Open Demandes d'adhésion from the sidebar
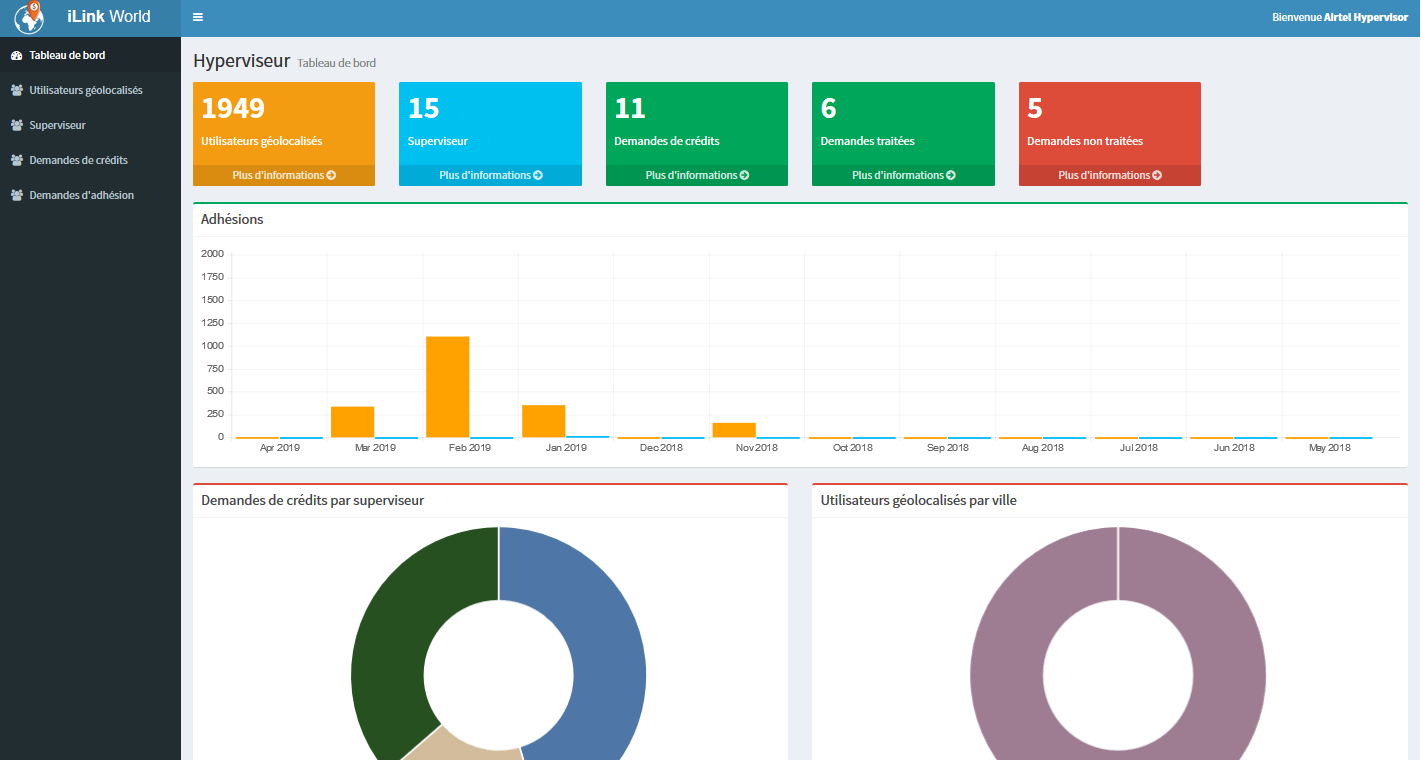 click(81, 196)
